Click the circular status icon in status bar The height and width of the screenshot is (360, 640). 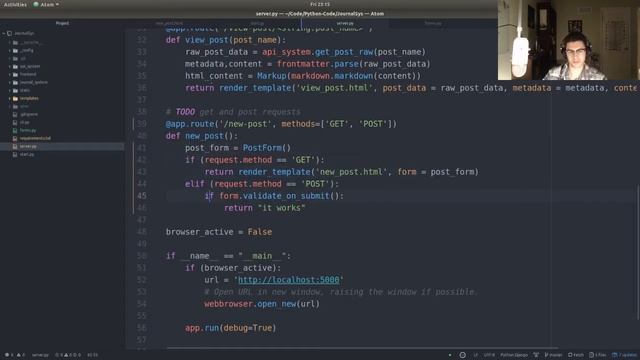click(x=462, y=355)
